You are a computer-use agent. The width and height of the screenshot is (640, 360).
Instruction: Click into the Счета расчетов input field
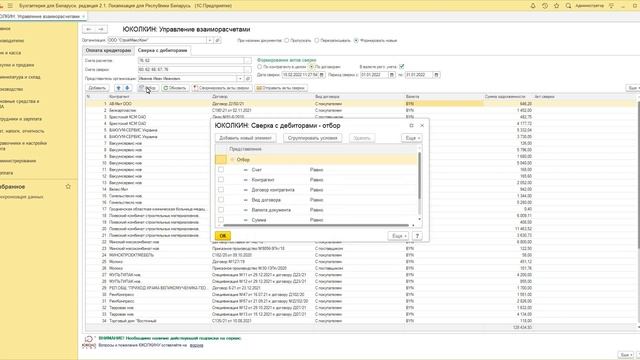tap(191, 60)
